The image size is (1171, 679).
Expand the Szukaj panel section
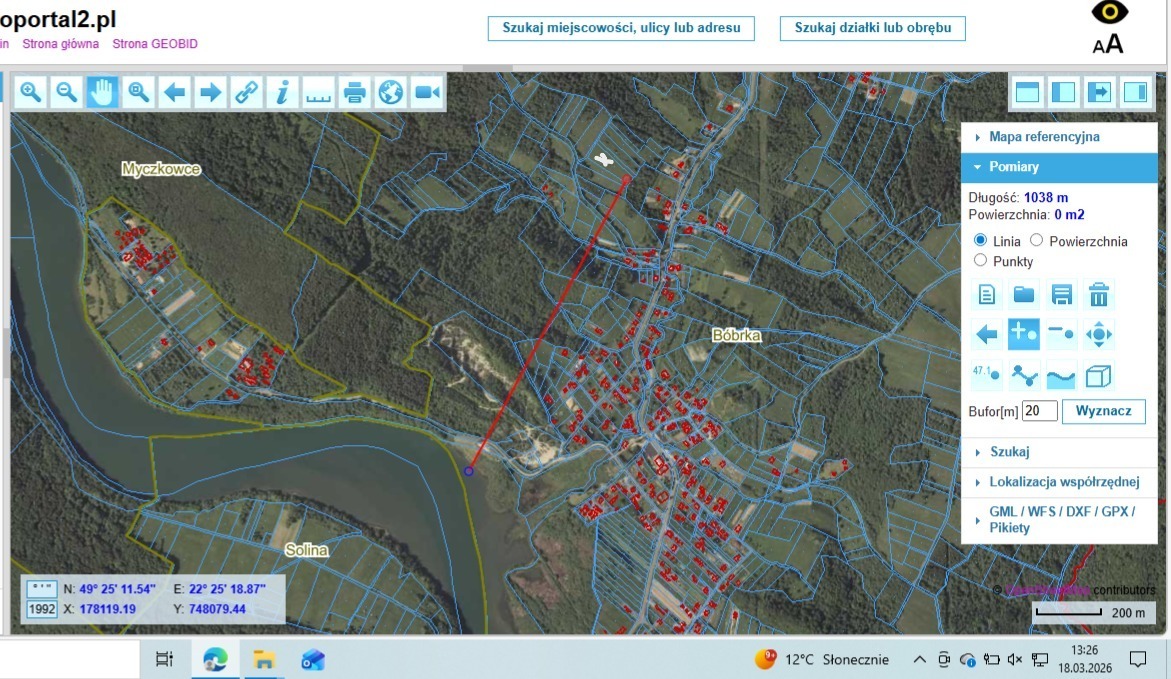point(1009,452)
